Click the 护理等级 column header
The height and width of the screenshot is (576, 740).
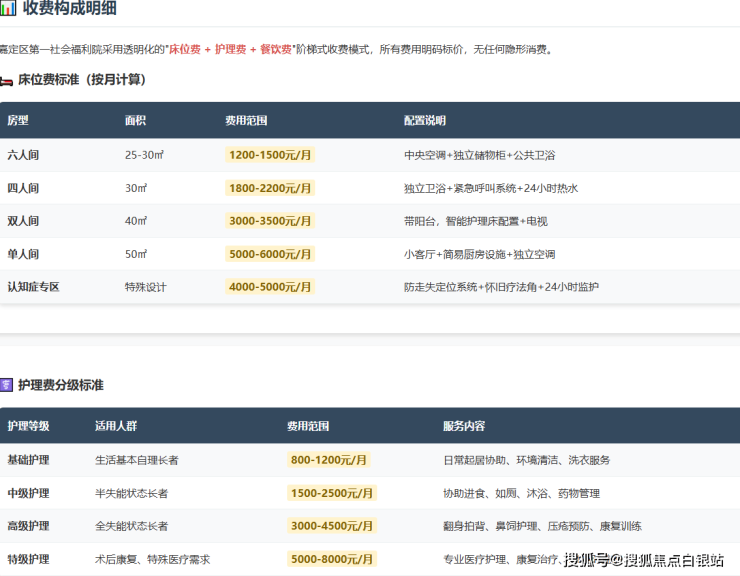tap(28, 426)
